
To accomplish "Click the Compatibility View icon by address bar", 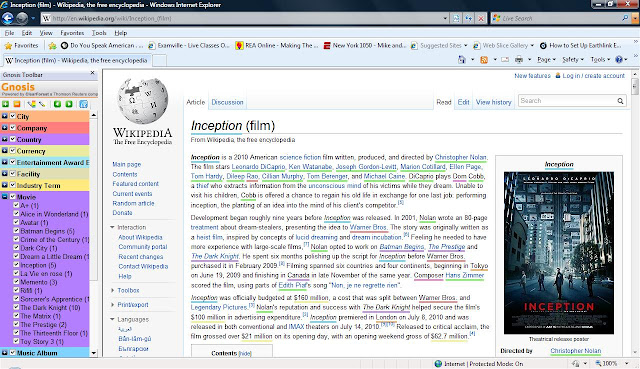I will point(456,18).
